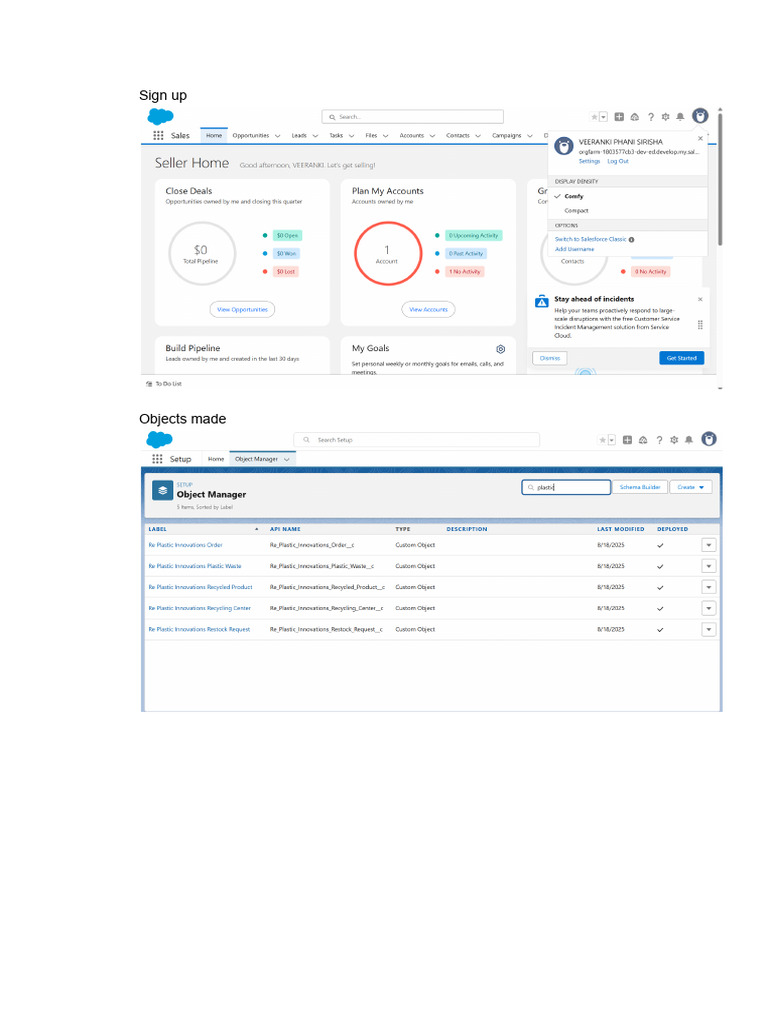Click the View Opportunities button
768x1024 pixels.
242,310
